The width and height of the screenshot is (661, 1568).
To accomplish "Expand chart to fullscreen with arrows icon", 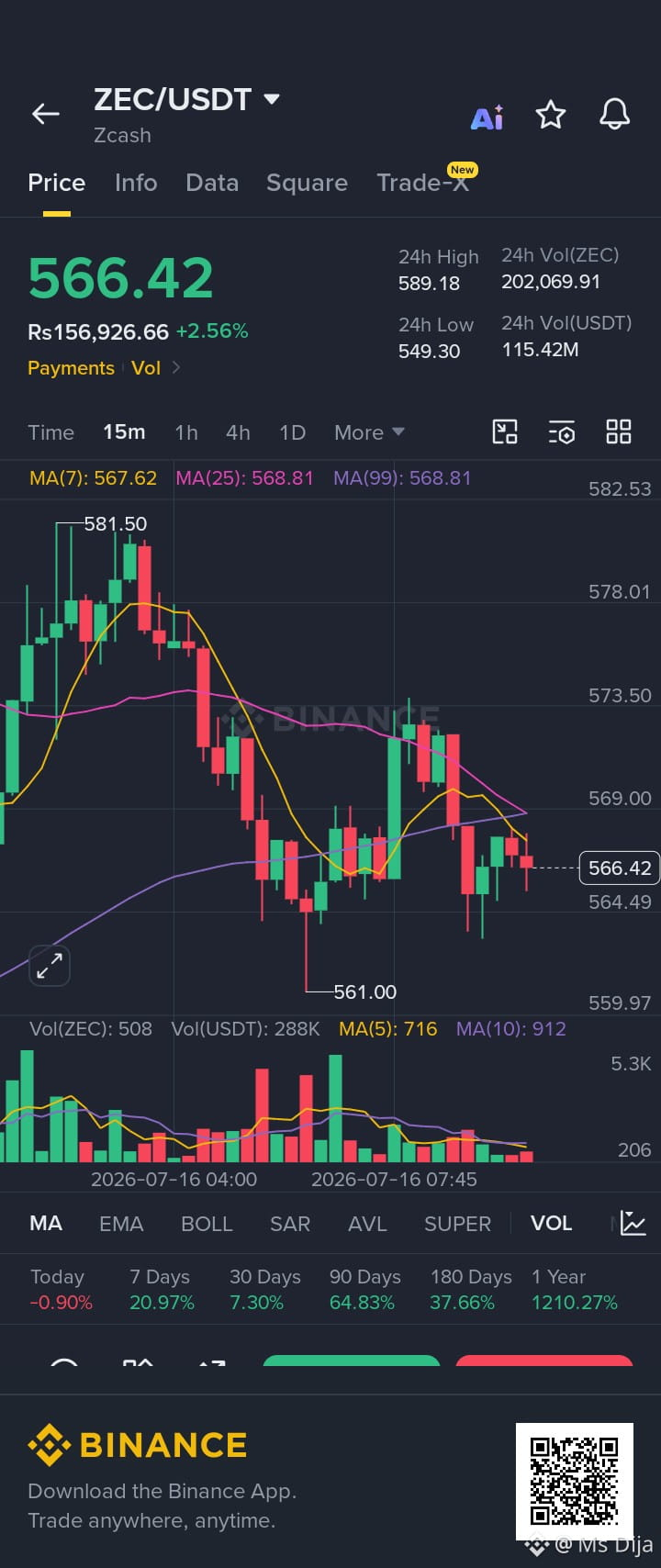I will click(x=50, y=965).
